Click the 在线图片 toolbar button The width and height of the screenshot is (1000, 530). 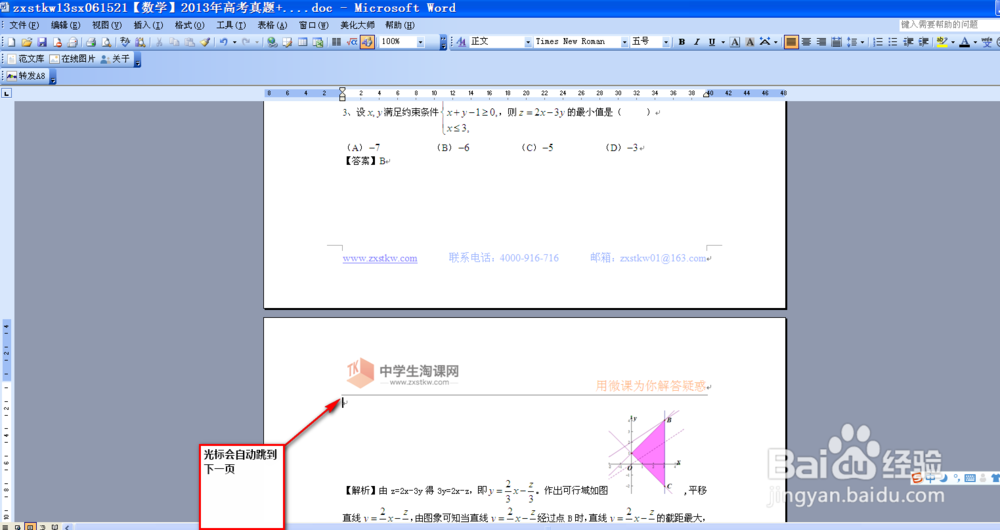72,59
